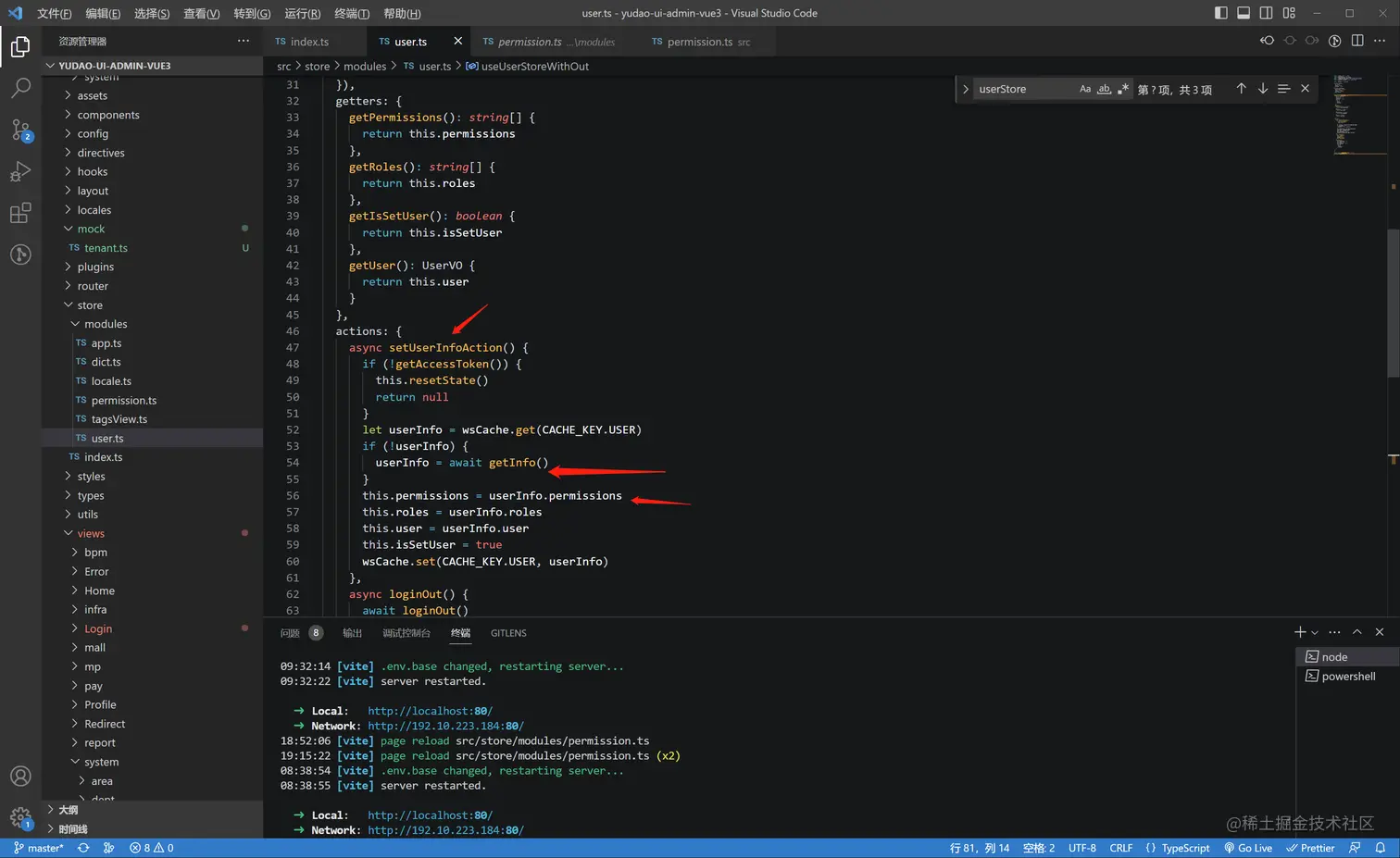1400x858 pixels.
Task: Open changes with previous revision icon
Action: click(1267, 41)
